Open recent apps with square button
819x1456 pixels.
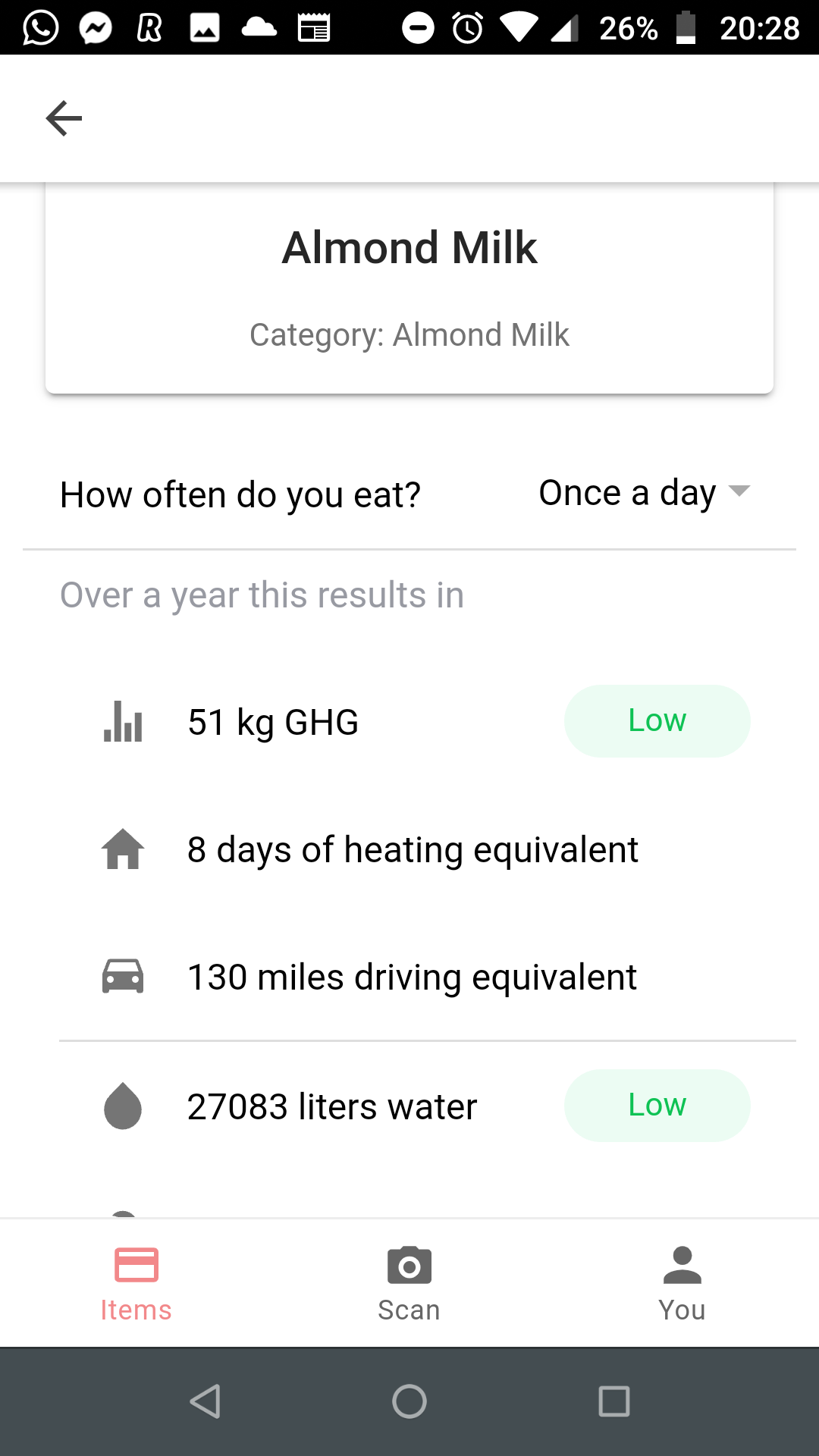613,1401
